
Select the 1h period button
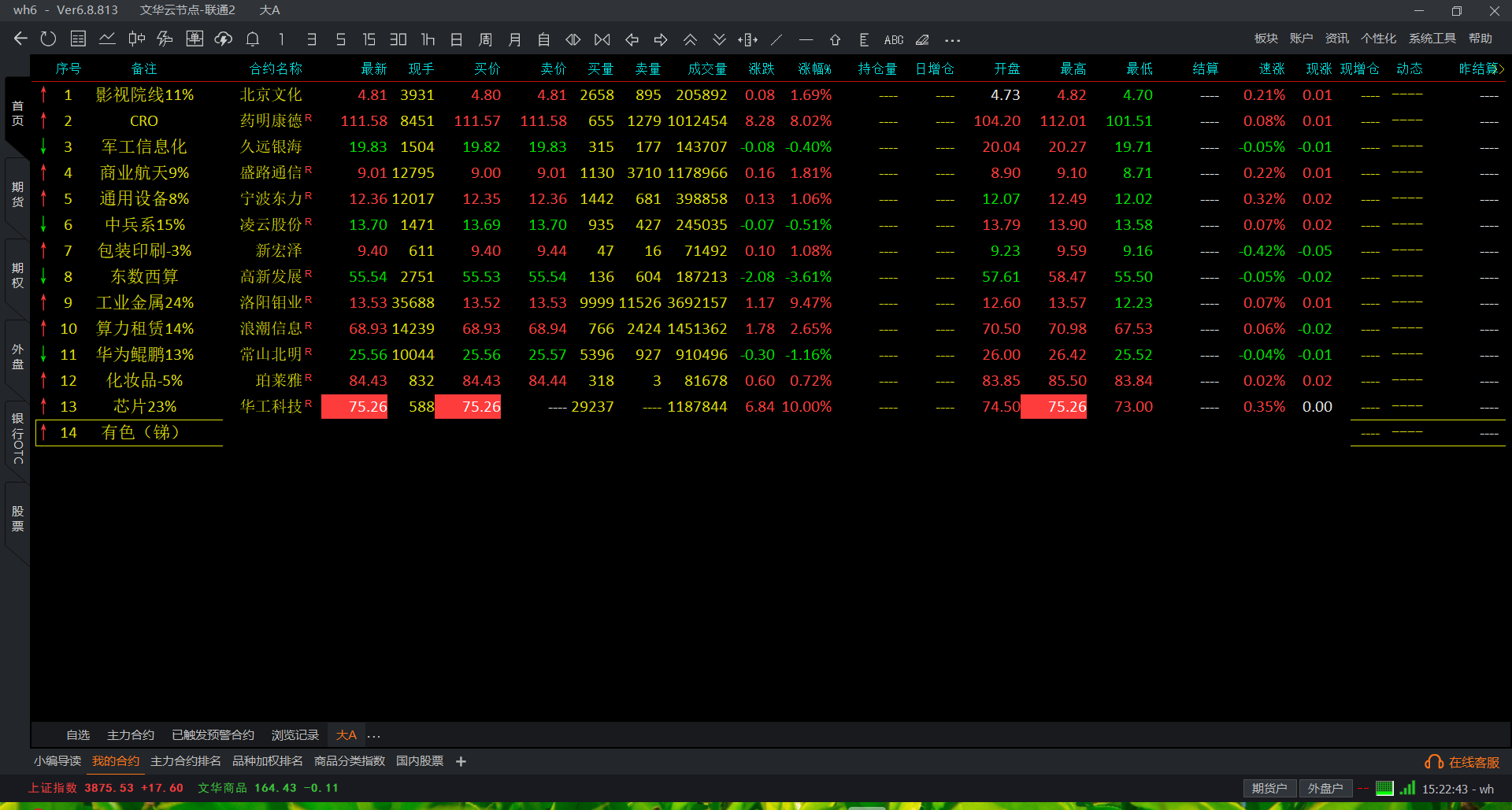coord(428,39)
